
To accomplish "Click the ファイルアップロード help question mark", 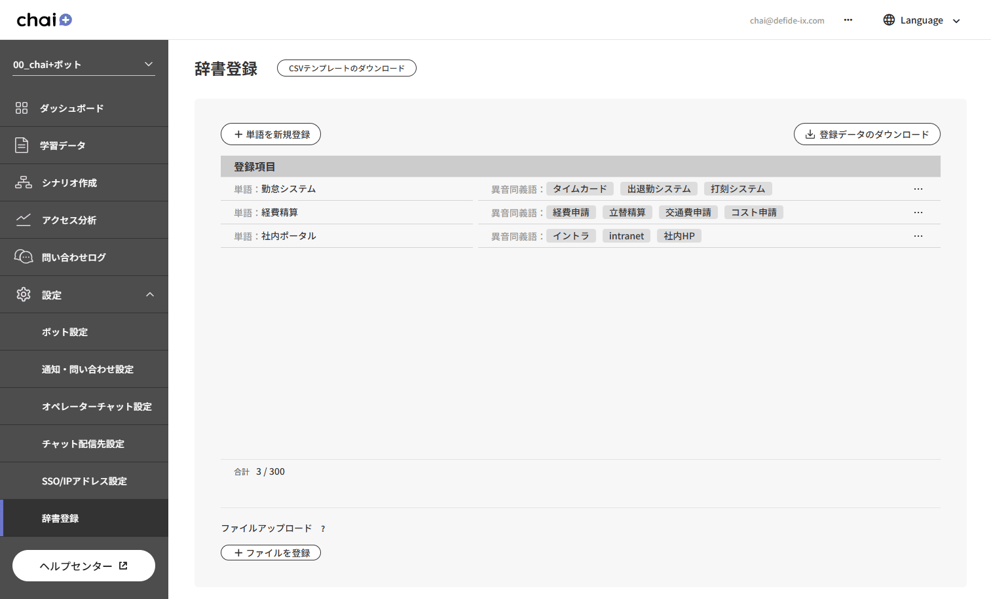I will coord(322,528).
